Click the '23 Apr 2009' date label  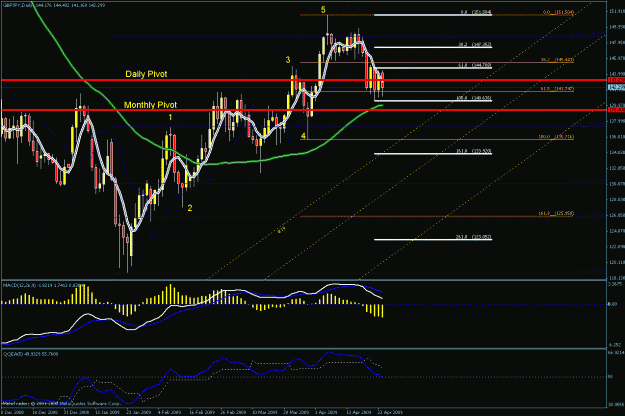390,412
